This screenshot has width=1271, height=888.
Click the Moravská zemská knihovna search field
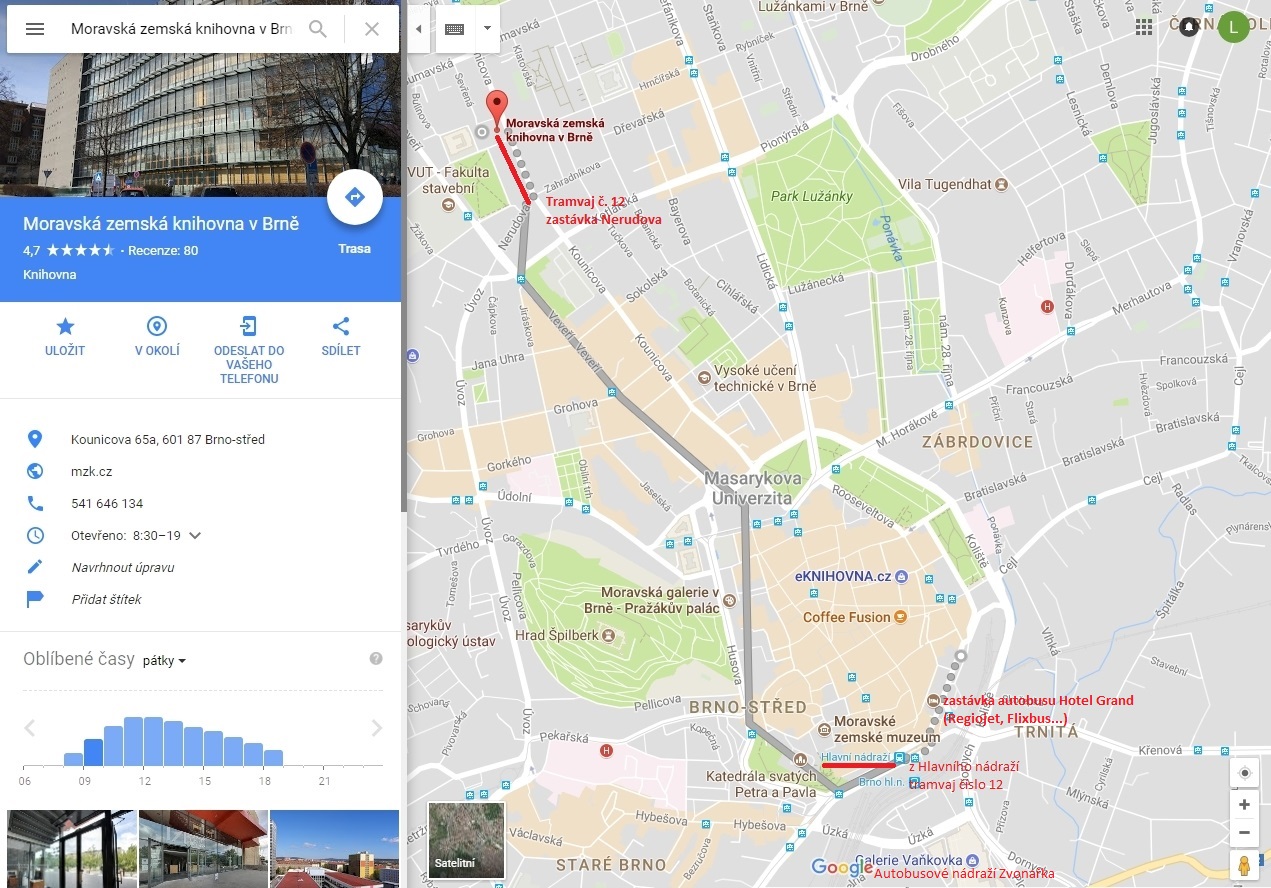[181, 29]
